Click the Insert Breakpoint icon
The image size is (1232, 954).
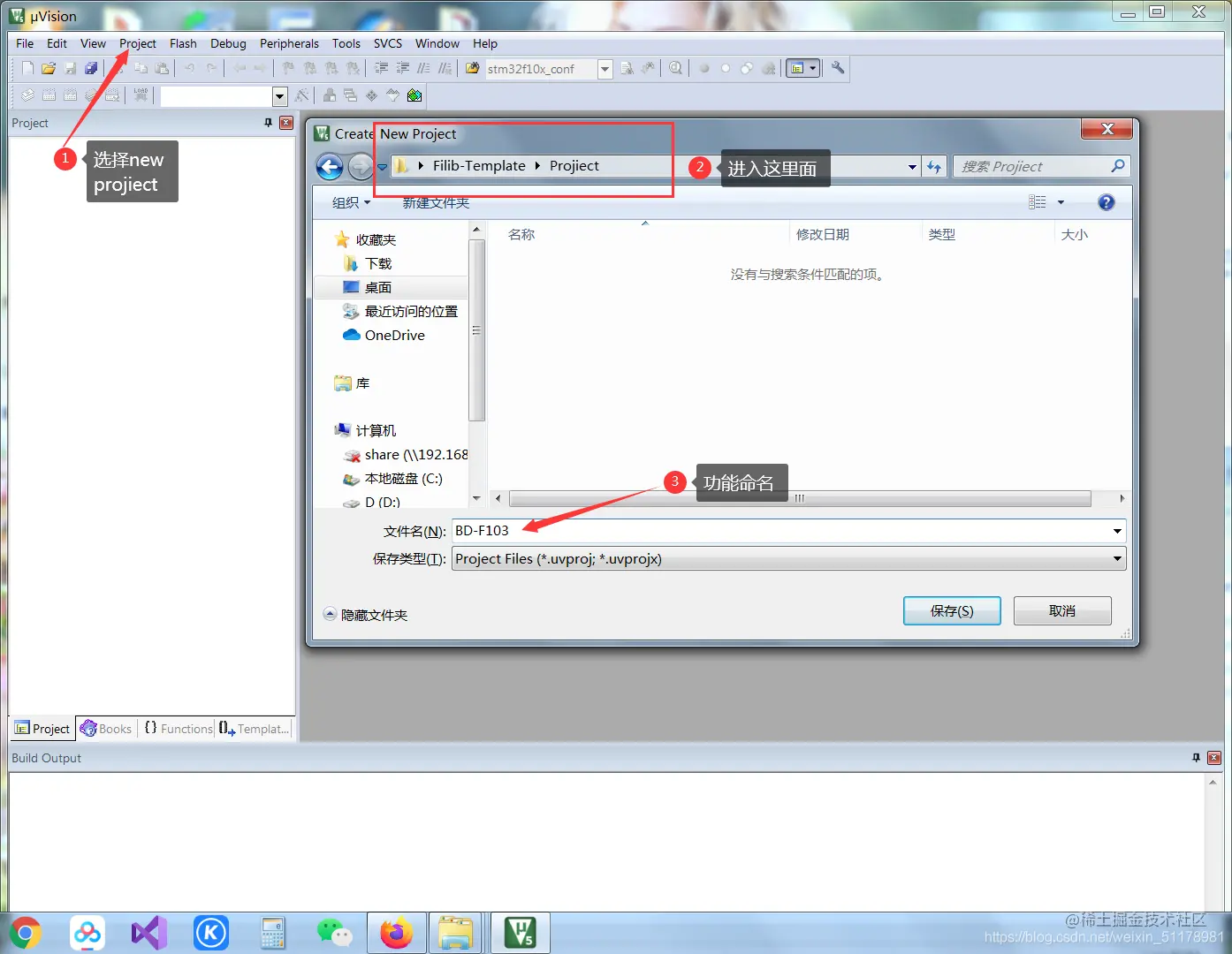[x=704, y=68]
